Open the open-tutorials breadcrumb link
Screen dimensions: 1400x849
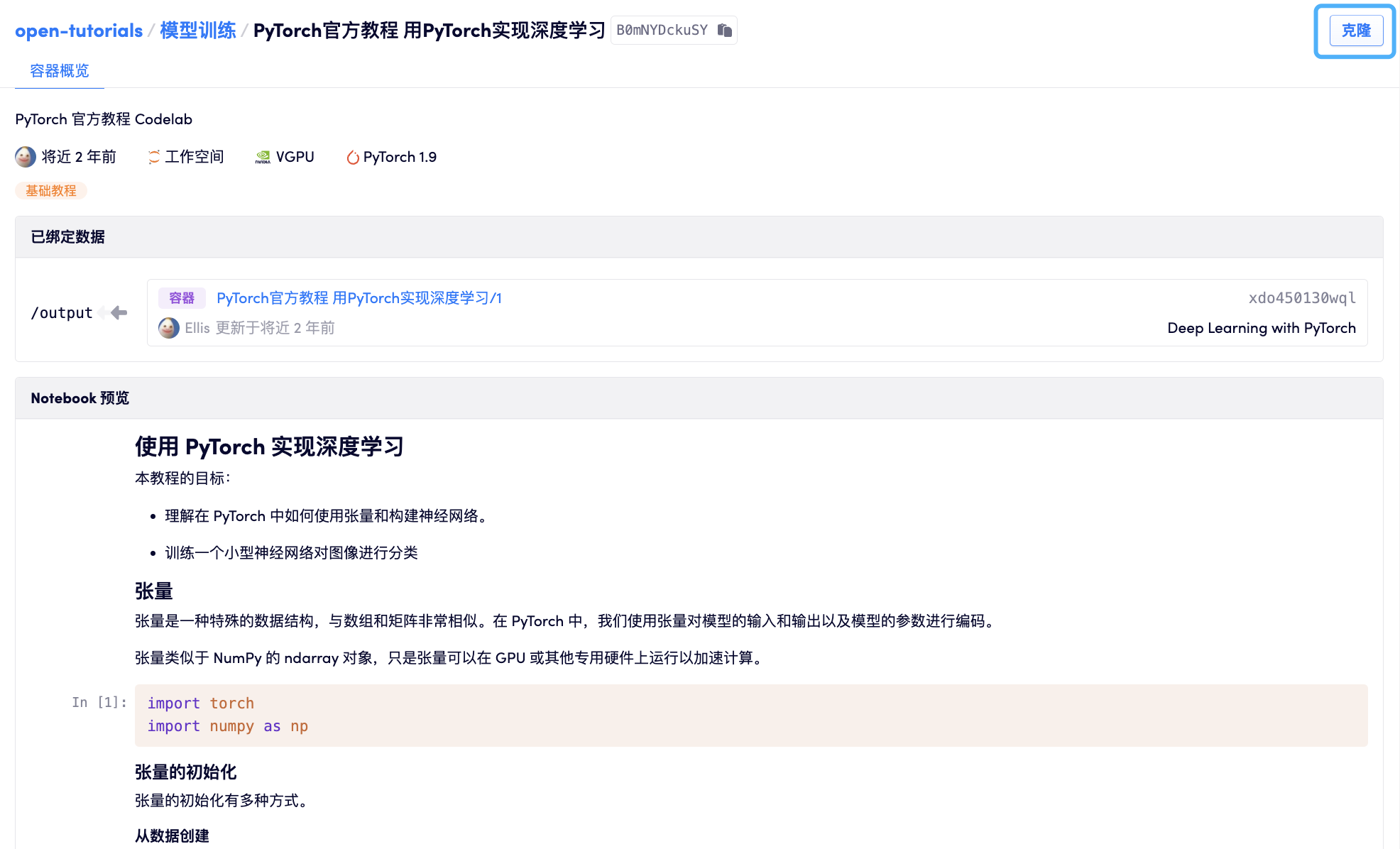(x=79, y=31)
